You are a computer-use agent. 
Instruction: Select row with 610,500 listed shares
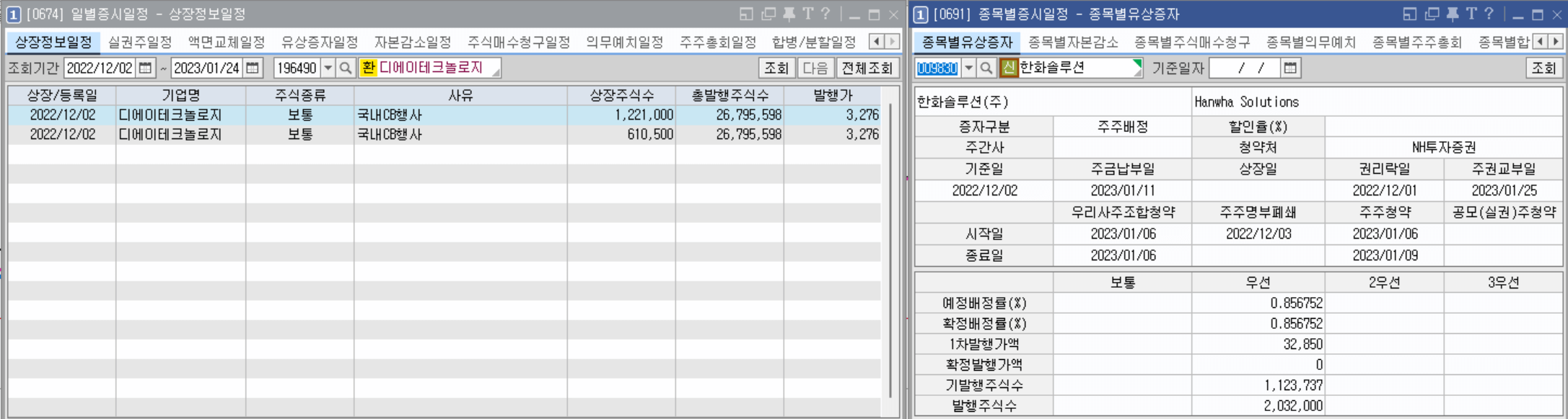click(x=444, y=134)
